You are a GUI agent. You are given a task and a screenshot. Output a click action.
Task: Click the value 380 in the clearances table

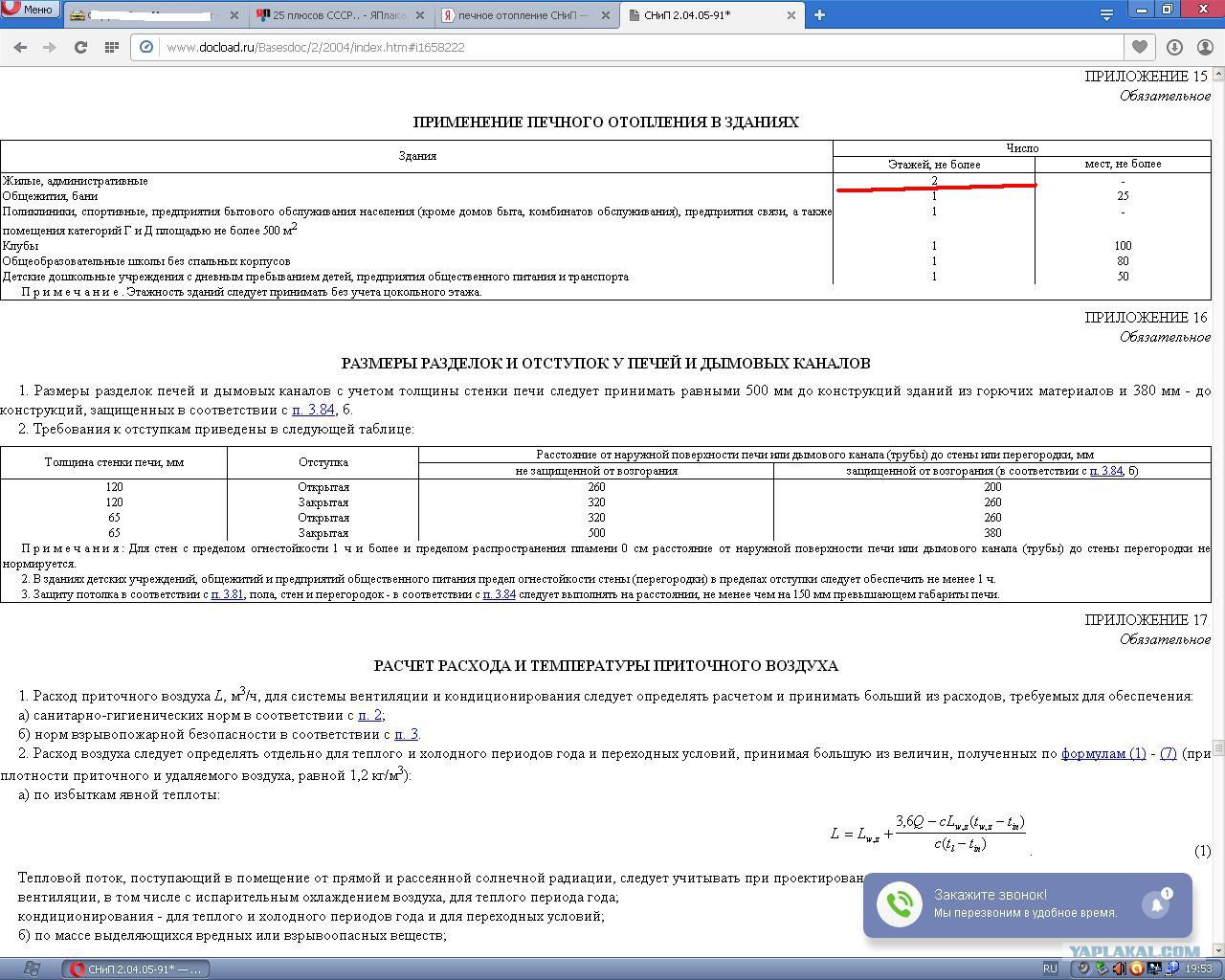coord(992,533)
